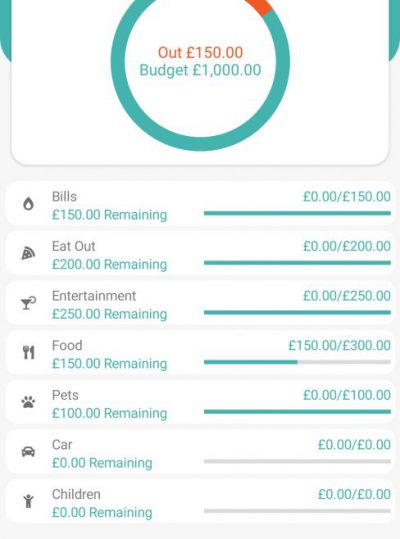Image resolution: width=400 pixels, height=539 pixels.
Task: Click the £200.00 Remaining Eat Out text
Action: (x=109, y=264)
